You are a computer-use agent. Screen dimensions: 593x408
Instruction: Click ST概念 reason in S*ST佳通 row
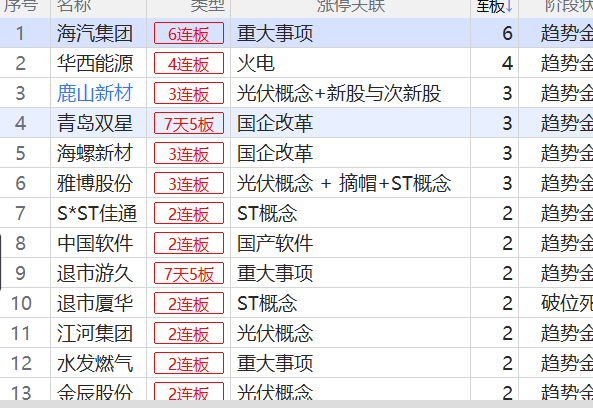pyautogui.click(x=267, y=213)
